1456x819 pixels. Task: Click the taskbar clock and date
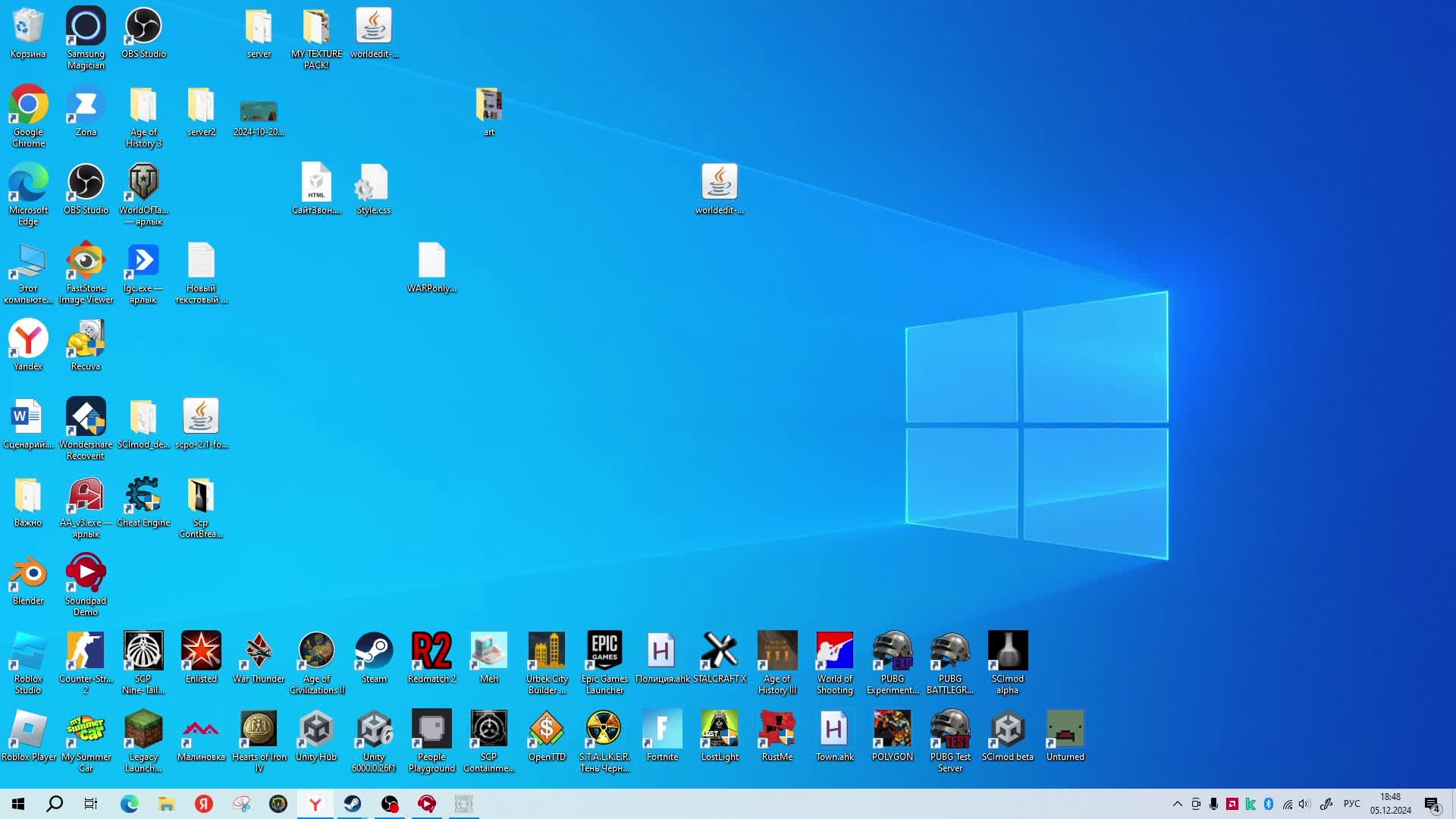pos(1390,804)
